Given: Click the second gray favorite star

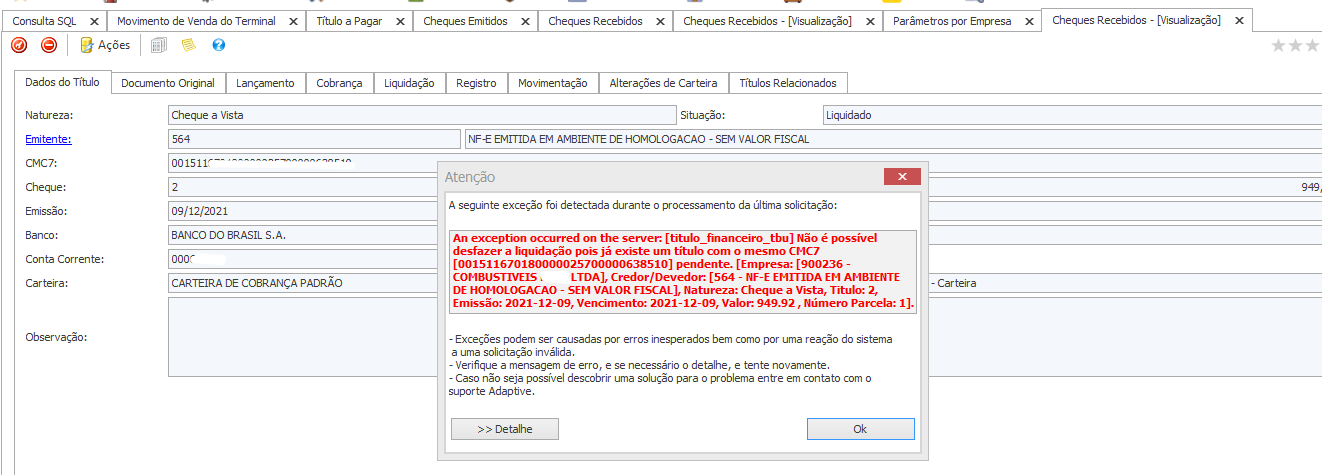Looking at the screenshot, I should tap(1297, 45).
